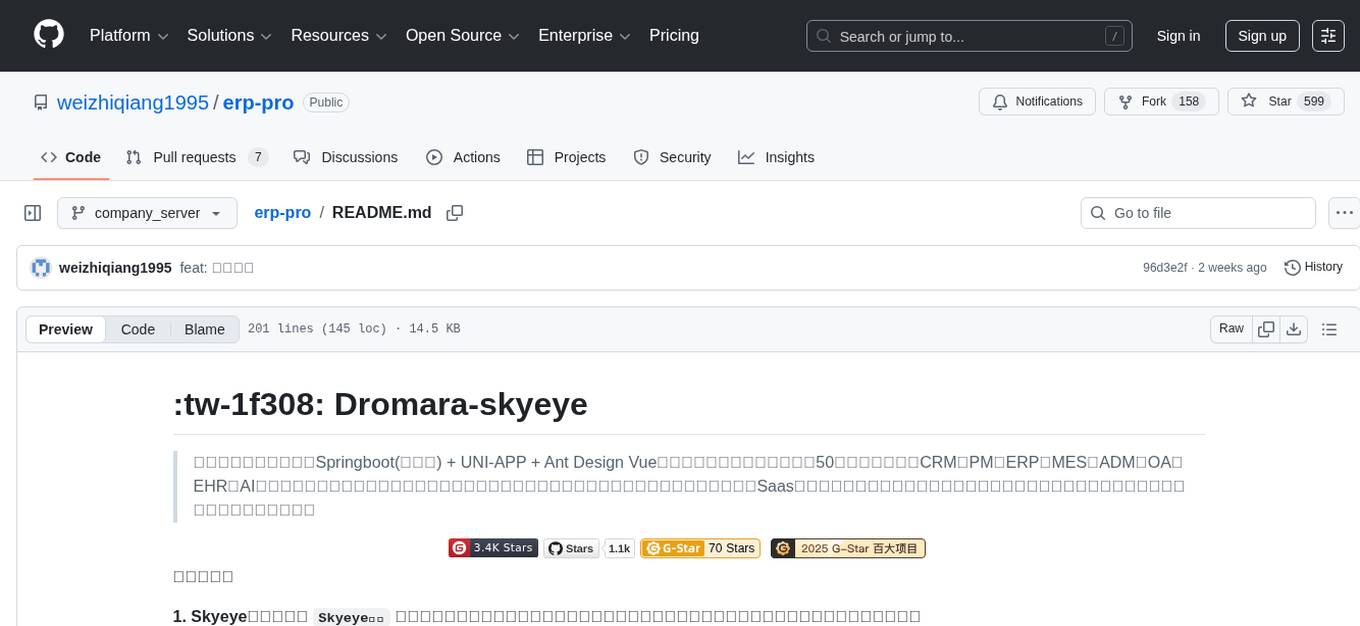The height and width of the screenshot is (626, 1360).
Task: Open the document outline icon
Action: pos(1329,329)
